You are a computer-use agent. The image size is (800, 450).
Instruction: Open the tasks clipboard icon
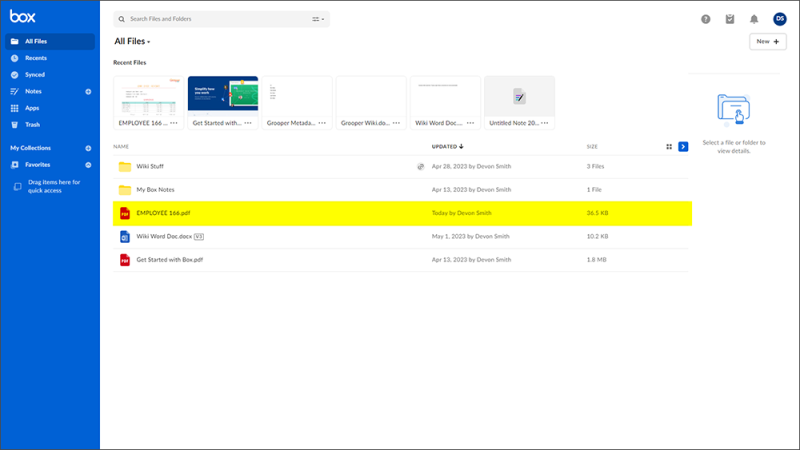click(730, 19)
